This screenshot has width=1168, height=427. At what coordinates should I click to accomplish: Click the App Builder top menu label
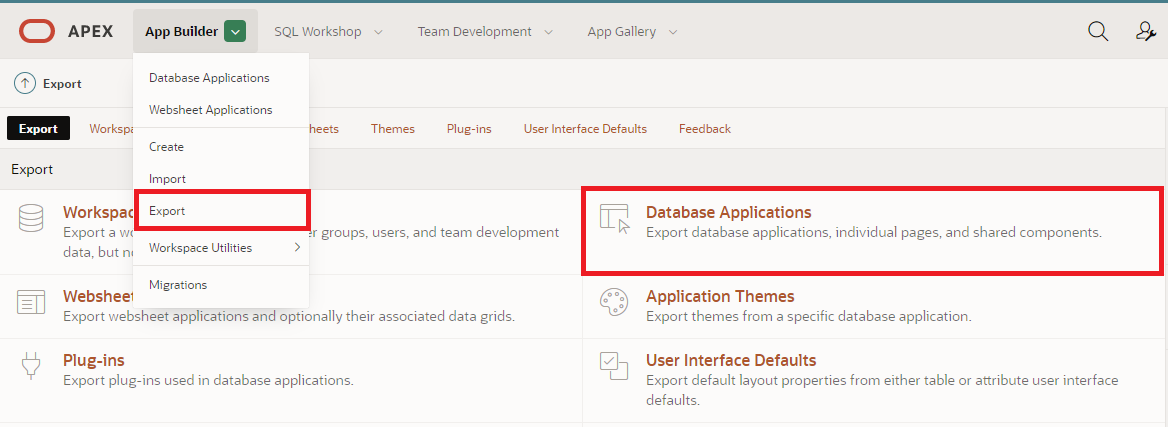[182, 31]
